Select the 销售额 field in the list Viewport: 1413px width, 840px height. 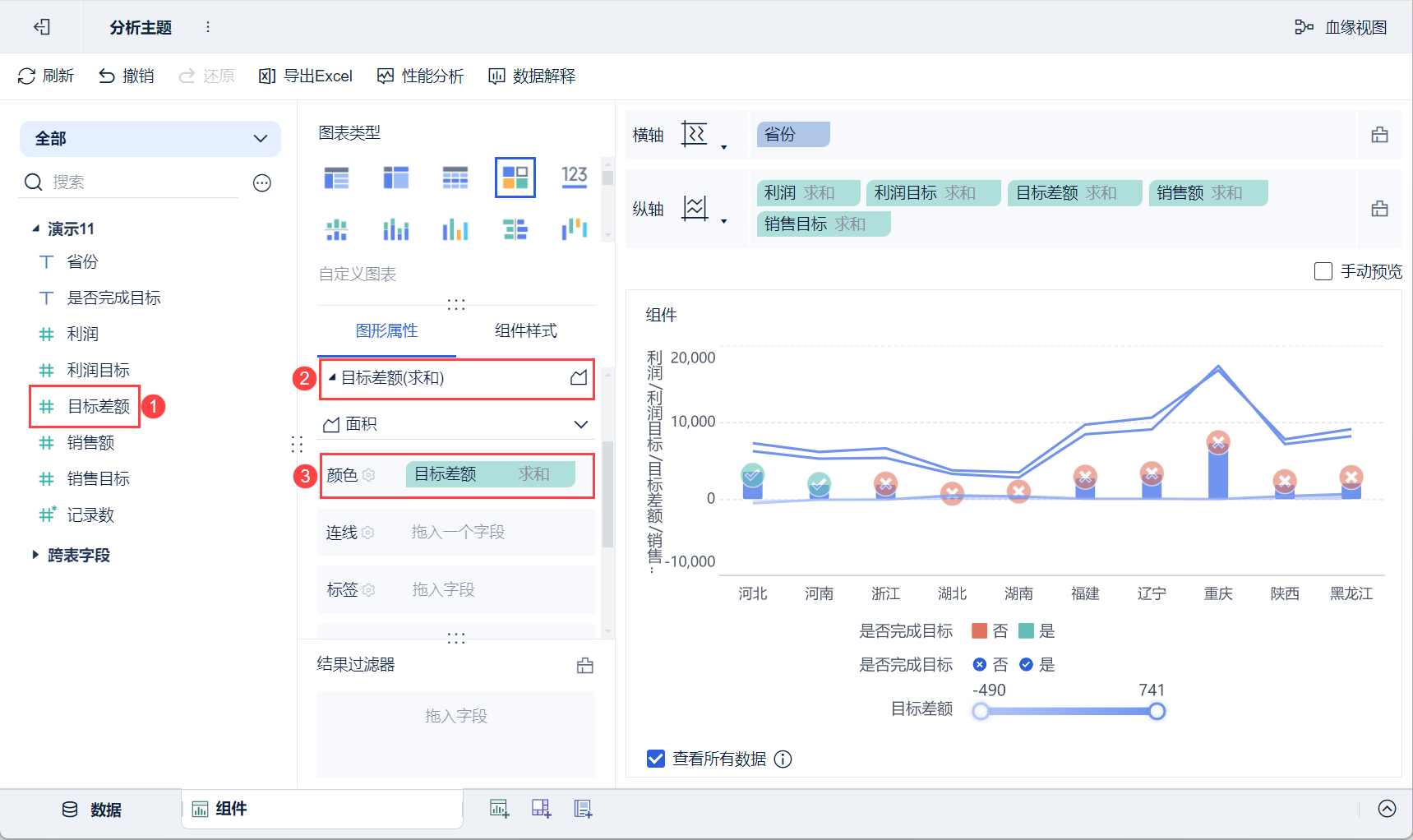pyautogui.click(x=90, y=442)
